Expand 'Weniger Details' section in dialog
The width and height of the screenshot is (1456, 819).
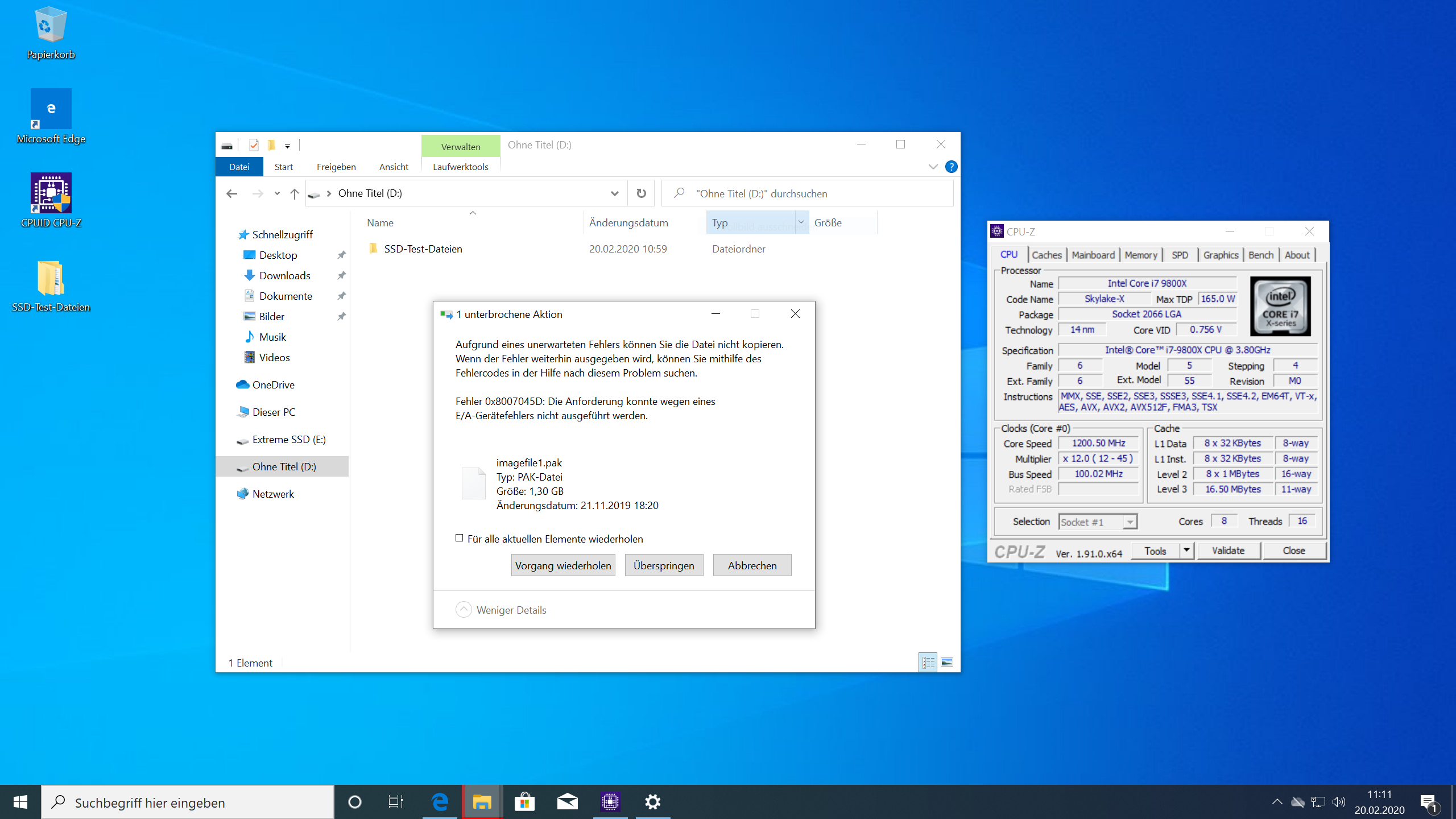click(x=504, y=610)
